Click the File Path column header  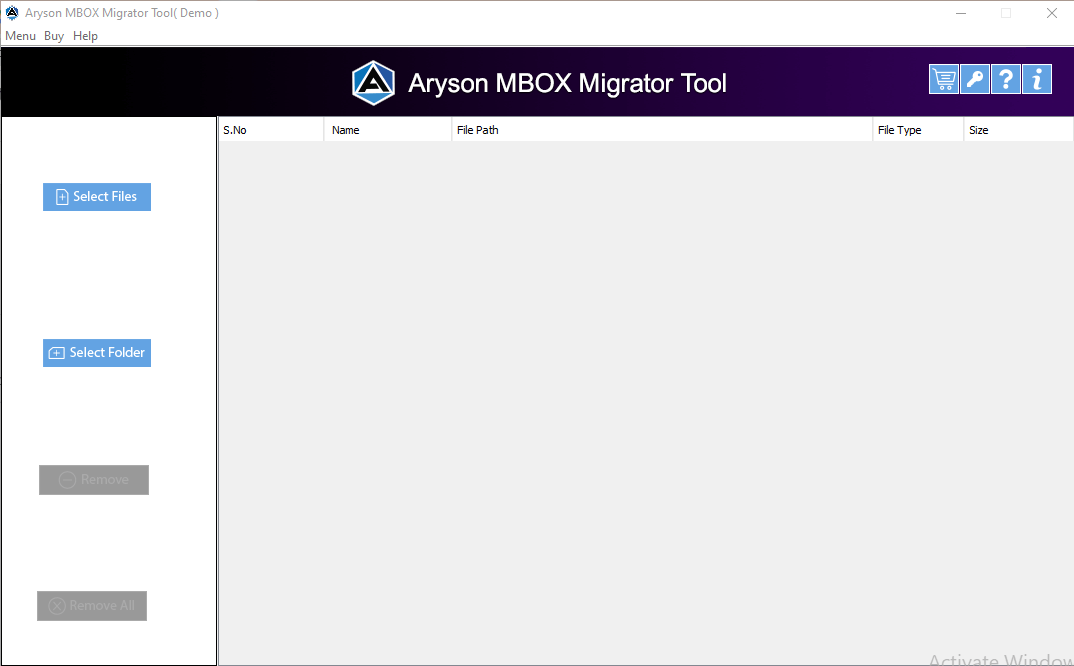(662, 130)
